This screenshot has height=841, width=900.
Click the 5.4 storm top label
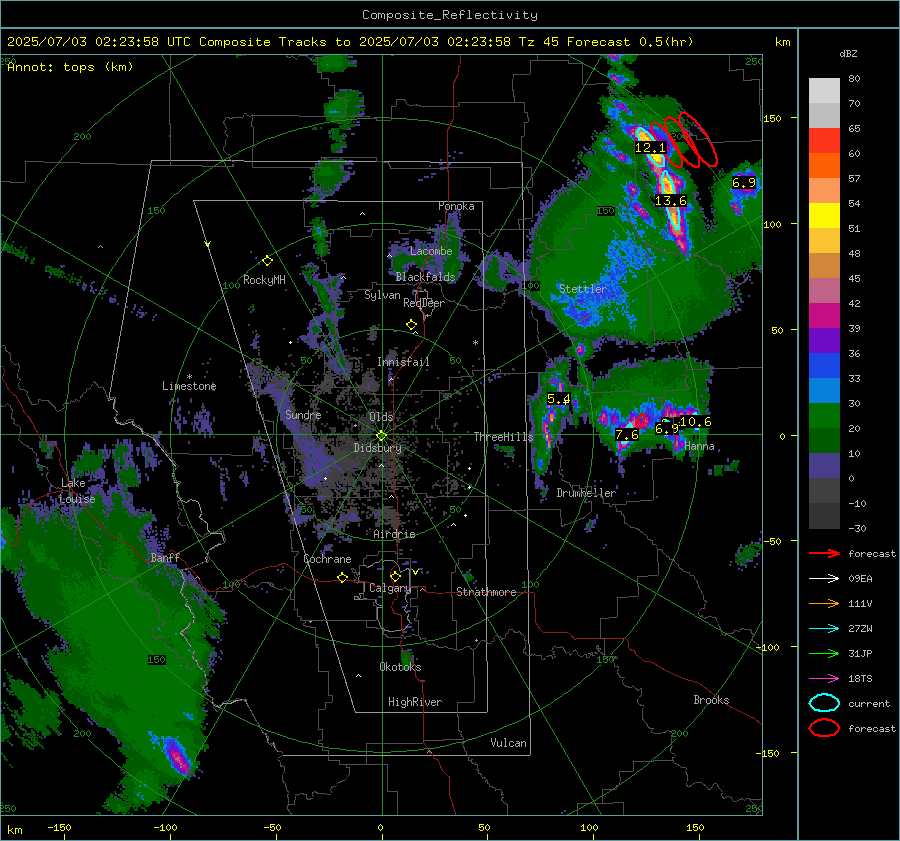tap(558, 398)
